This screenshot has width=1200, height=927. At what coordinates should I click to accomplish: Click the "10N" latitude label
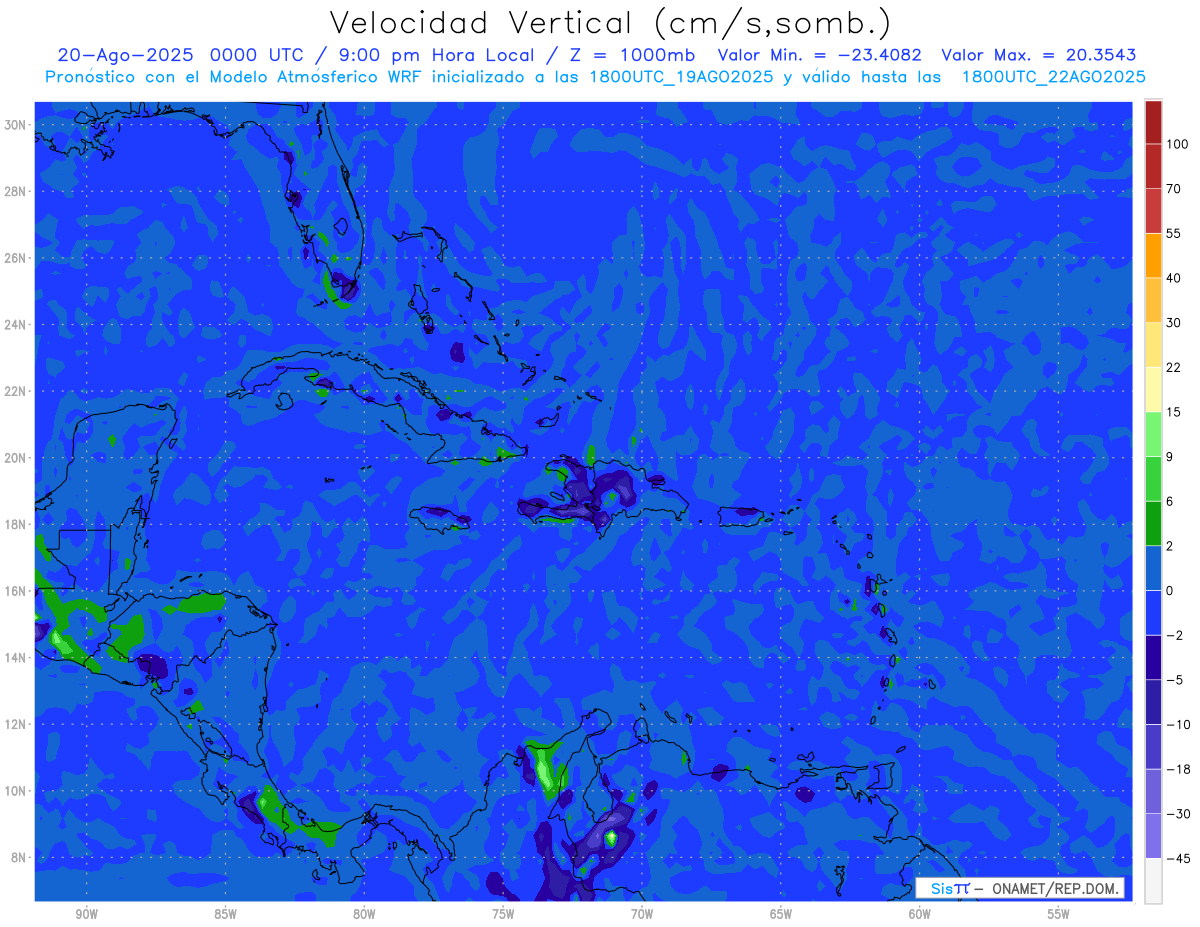16,791
